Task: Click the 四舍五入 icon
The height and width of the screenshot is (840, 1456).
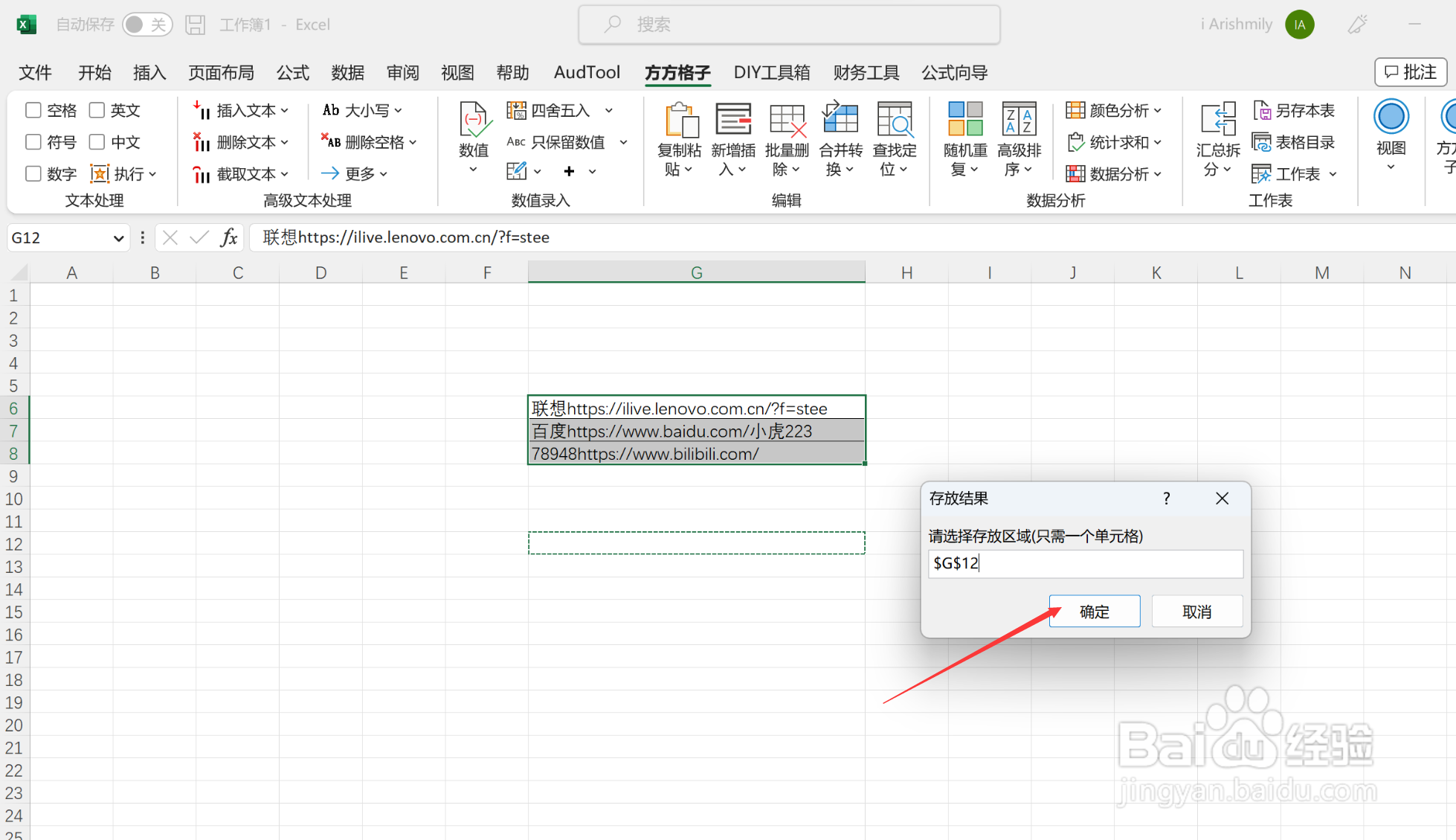Action: click(x=516, y=110)
